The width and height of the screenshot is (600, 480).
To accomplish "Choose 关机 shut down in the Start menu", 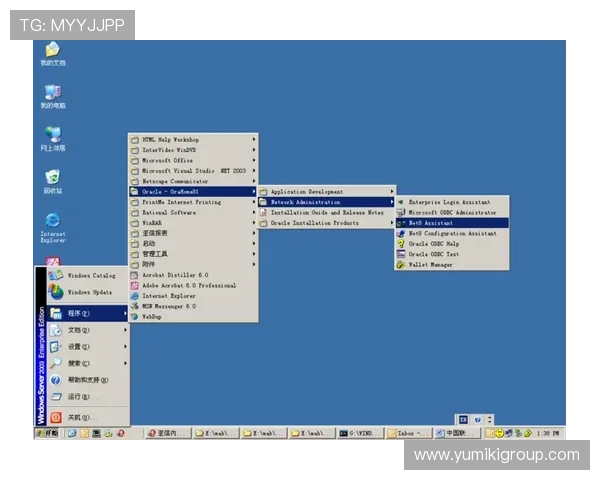I will [x=87, y=417].
